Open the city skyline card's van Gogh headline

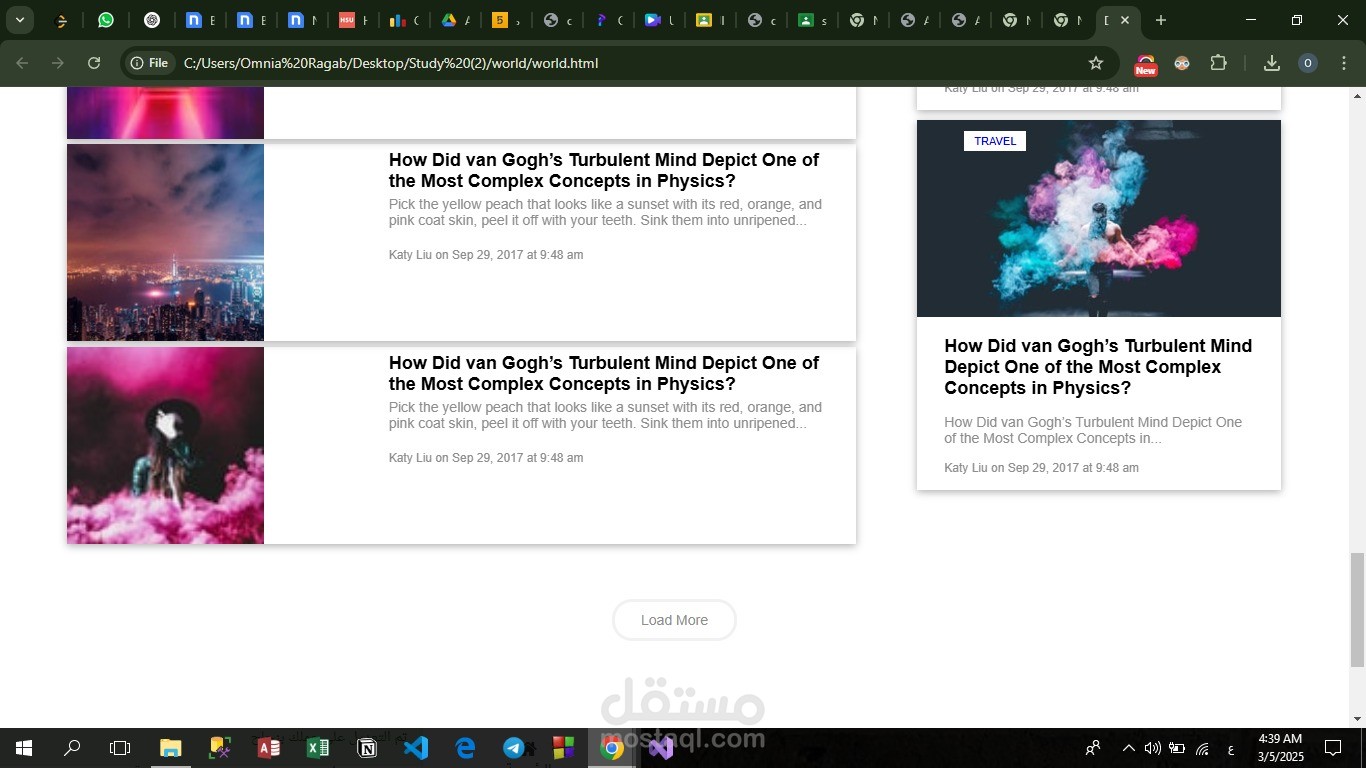(604, 170)
